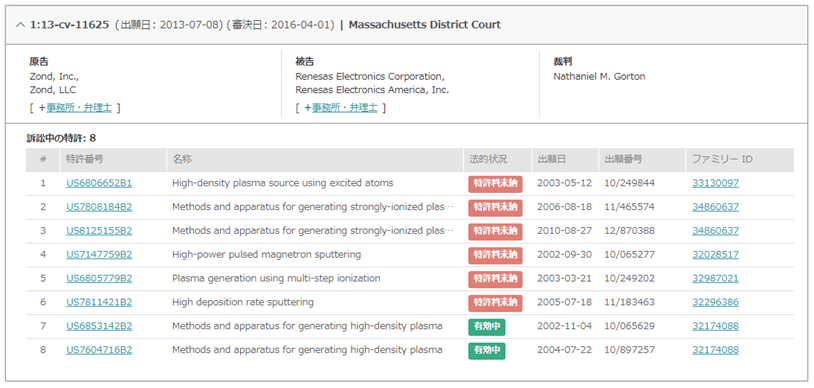This screenshot has width=814, height=388.
Task: Click 特許料未納 badge for US7811421B2
Action: click(x=495, y=303)
